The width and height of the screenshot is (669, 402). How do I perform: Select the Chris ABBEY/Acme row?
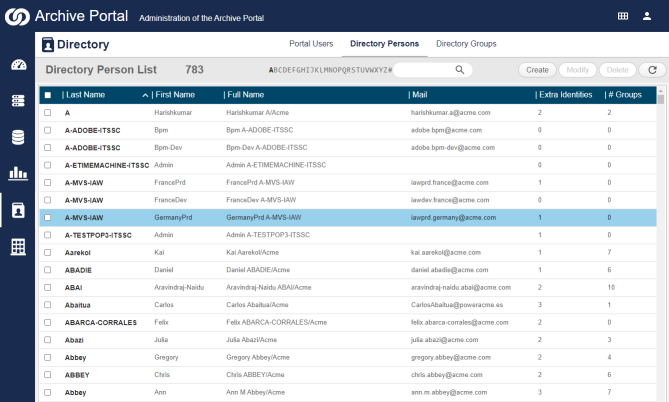(x=348, y=375)
